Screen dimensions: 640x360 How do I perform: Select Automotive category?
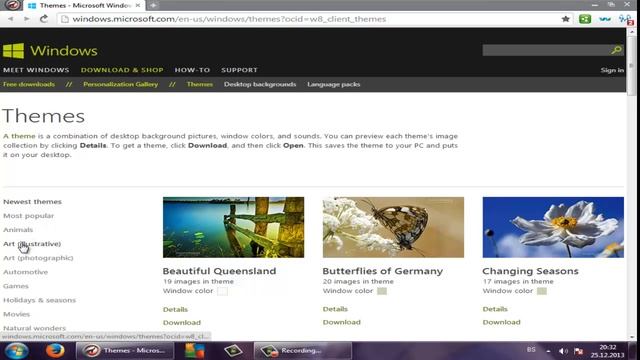[x=25, y=272]
